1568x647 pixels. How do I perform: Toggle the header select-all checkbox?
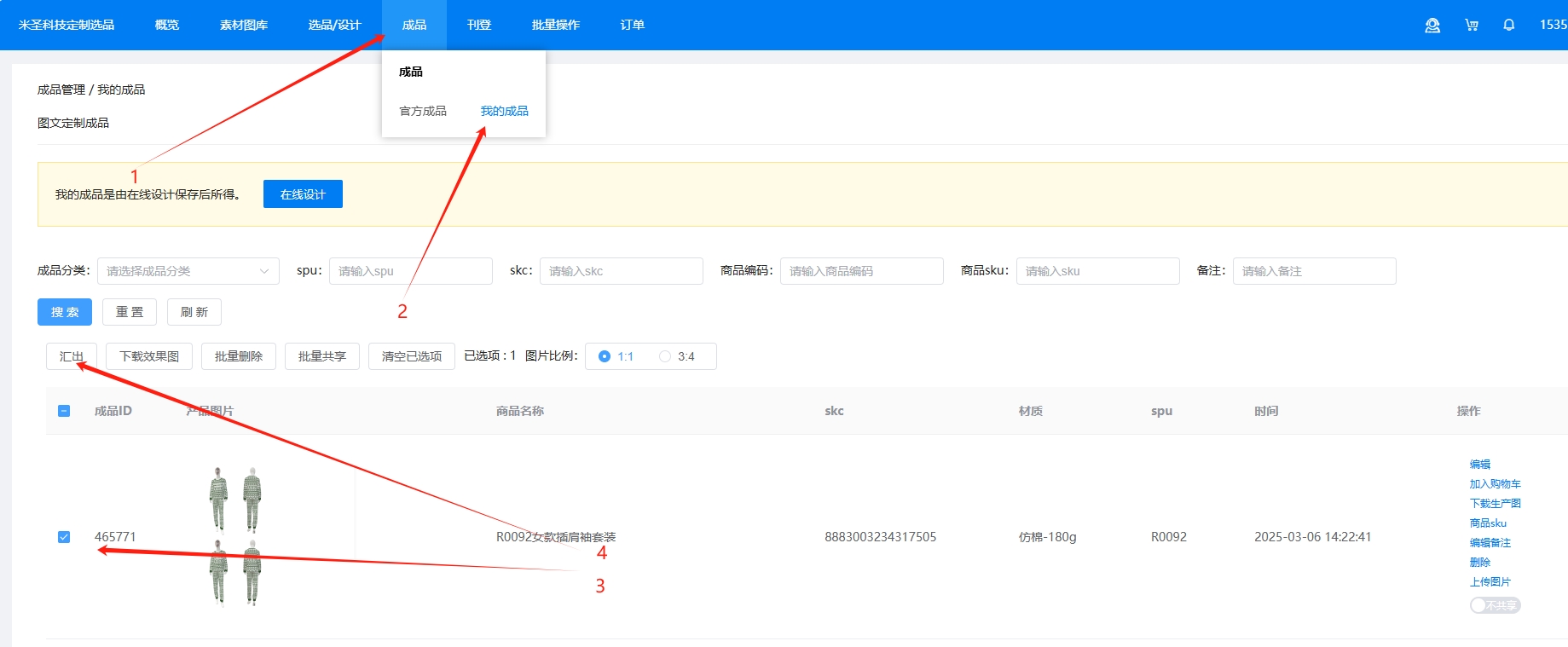(64, 411)
